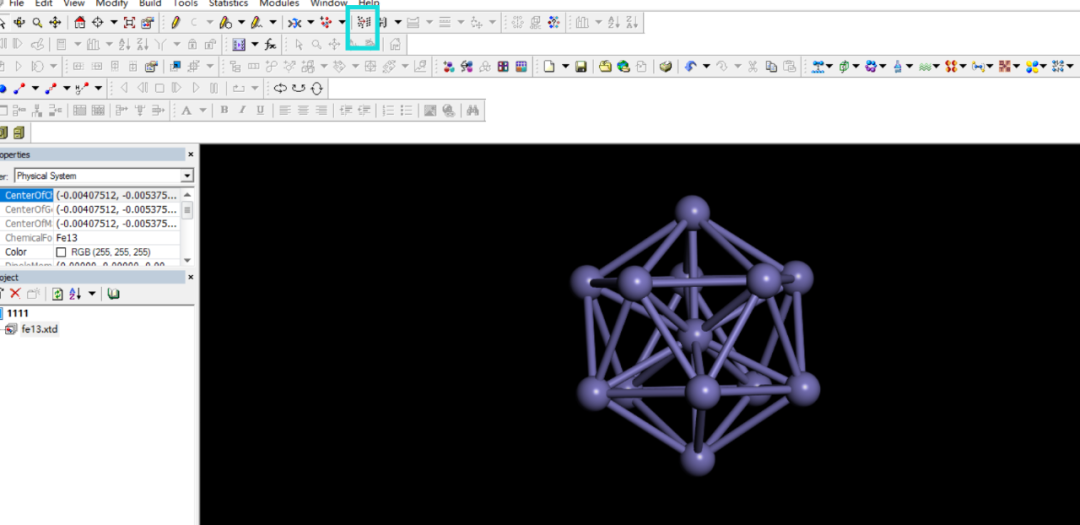Click the yellow-blue orbitals module icon
Screen dimensions: 1080x525
point(1032,67)
